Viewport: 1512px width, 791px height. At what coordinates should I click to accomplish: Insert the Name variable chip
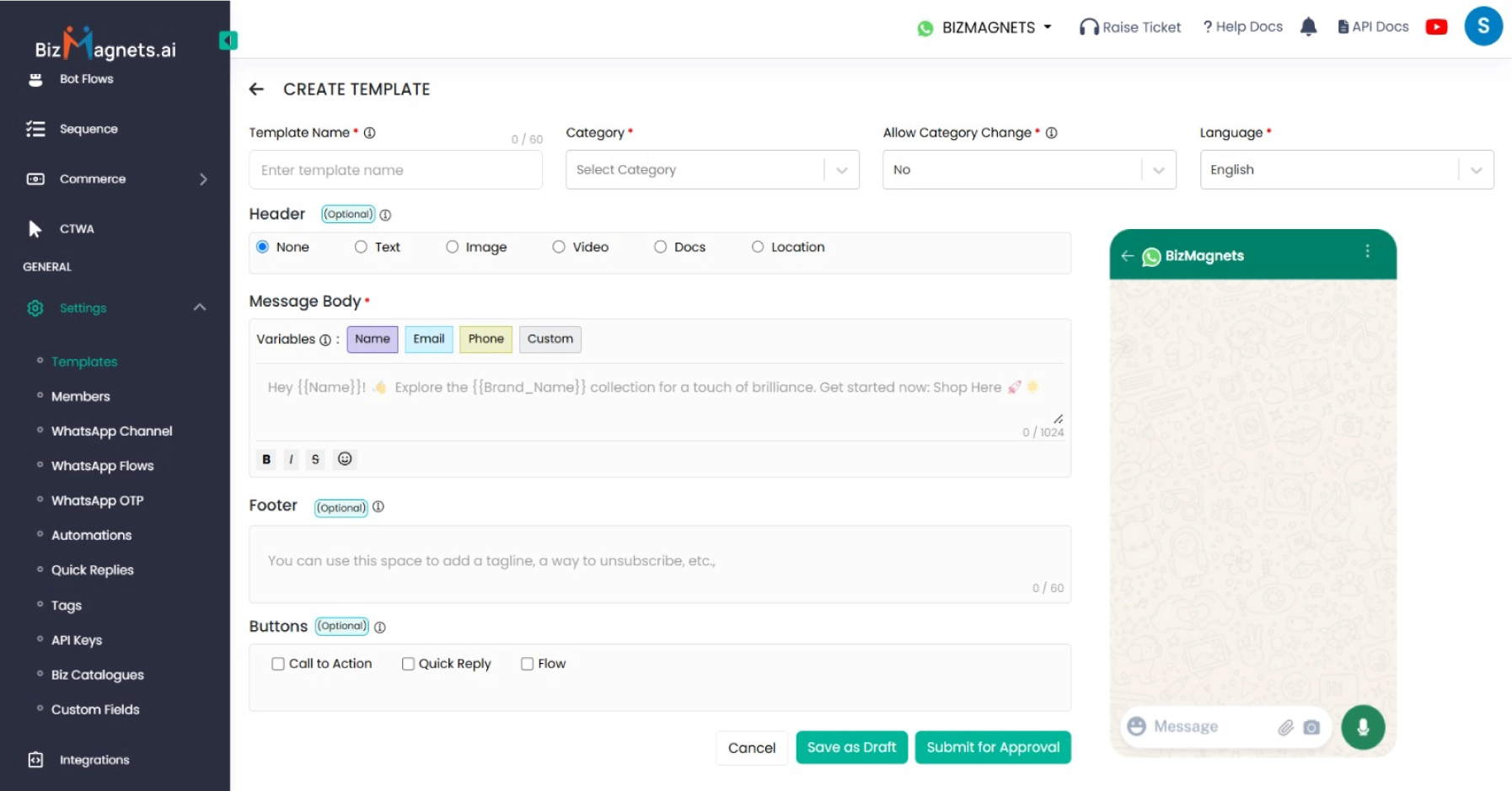373,339
